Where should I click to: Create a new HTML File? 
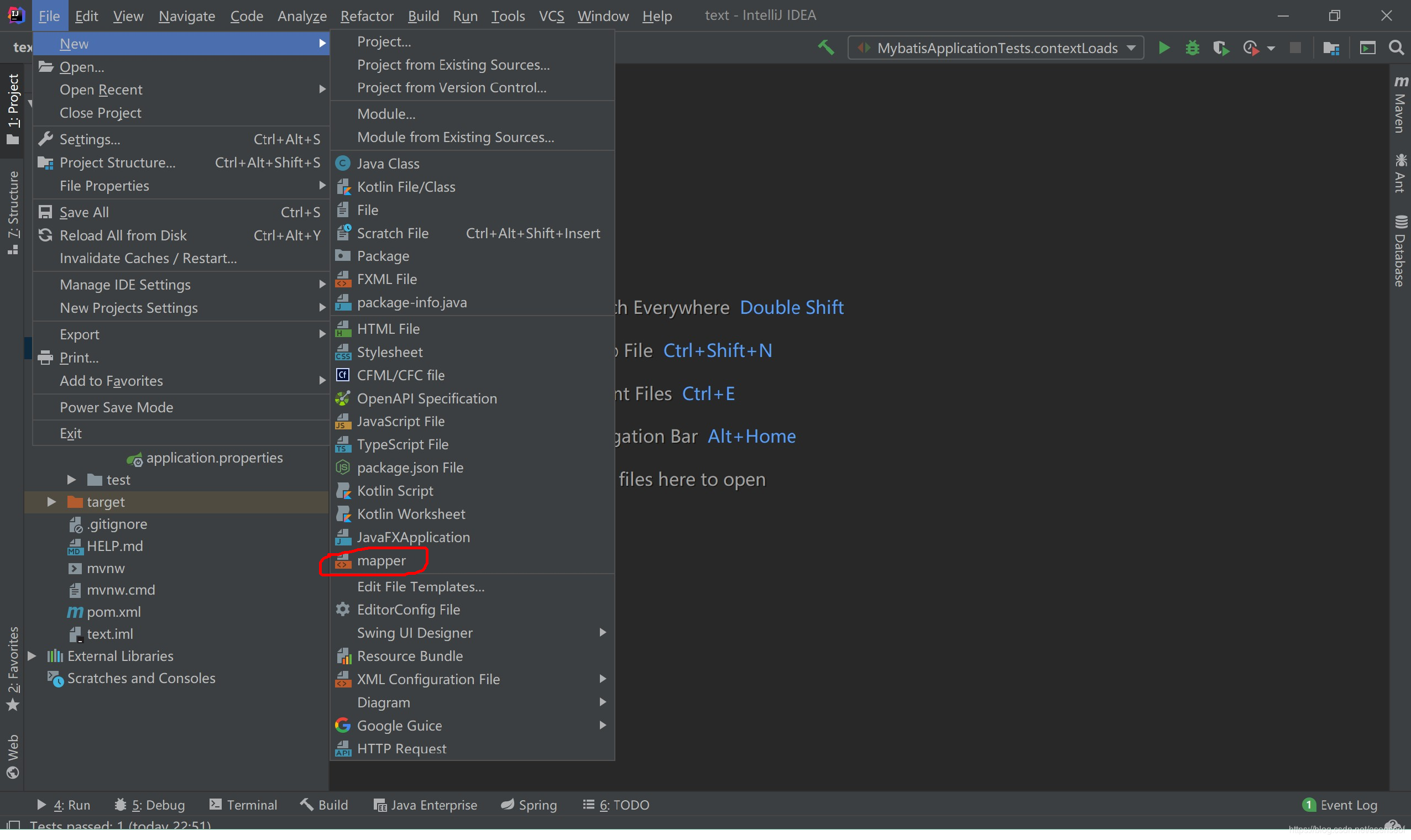[x=472, y=329]
